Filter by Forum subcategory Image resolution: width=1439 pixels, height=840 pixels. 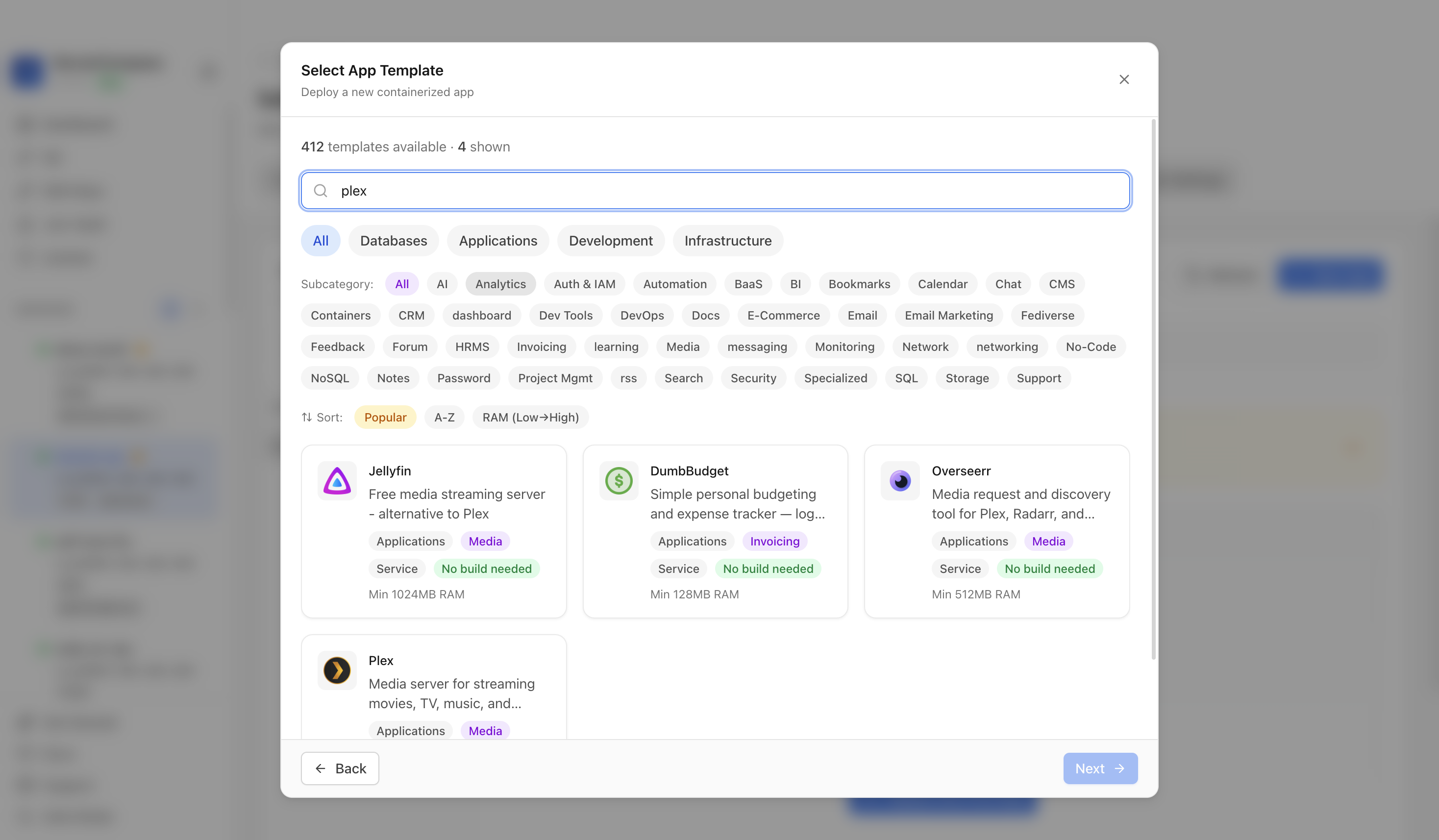click(409, 346)
